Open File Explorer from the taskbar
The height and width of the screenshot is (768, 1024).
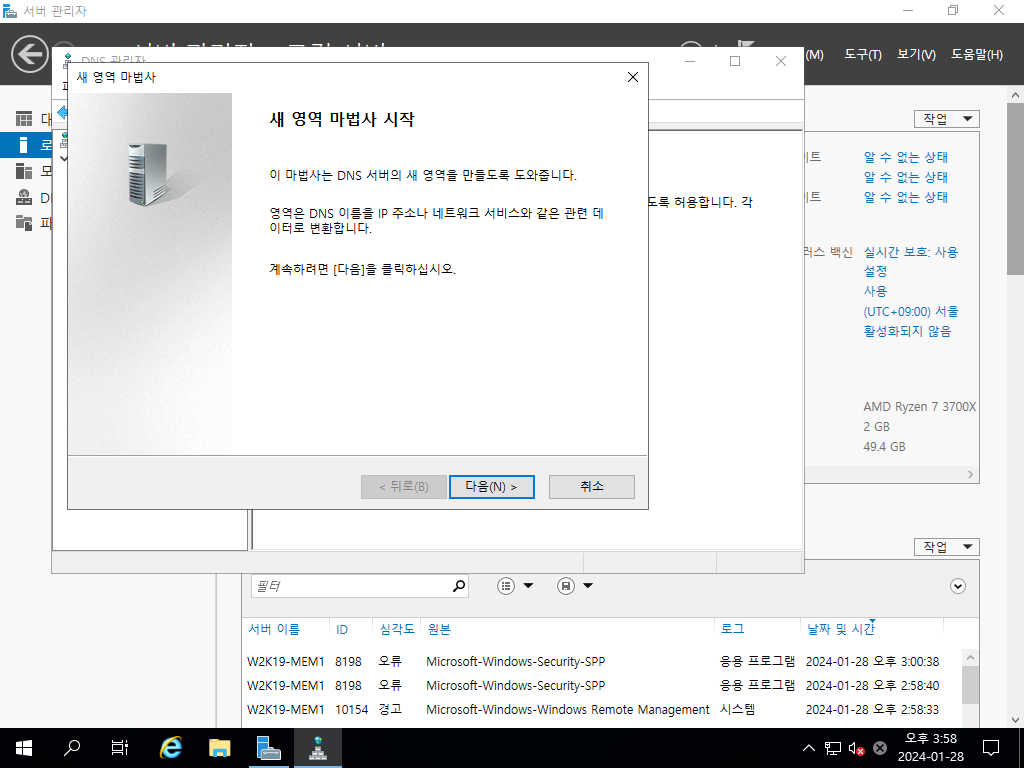219,748
